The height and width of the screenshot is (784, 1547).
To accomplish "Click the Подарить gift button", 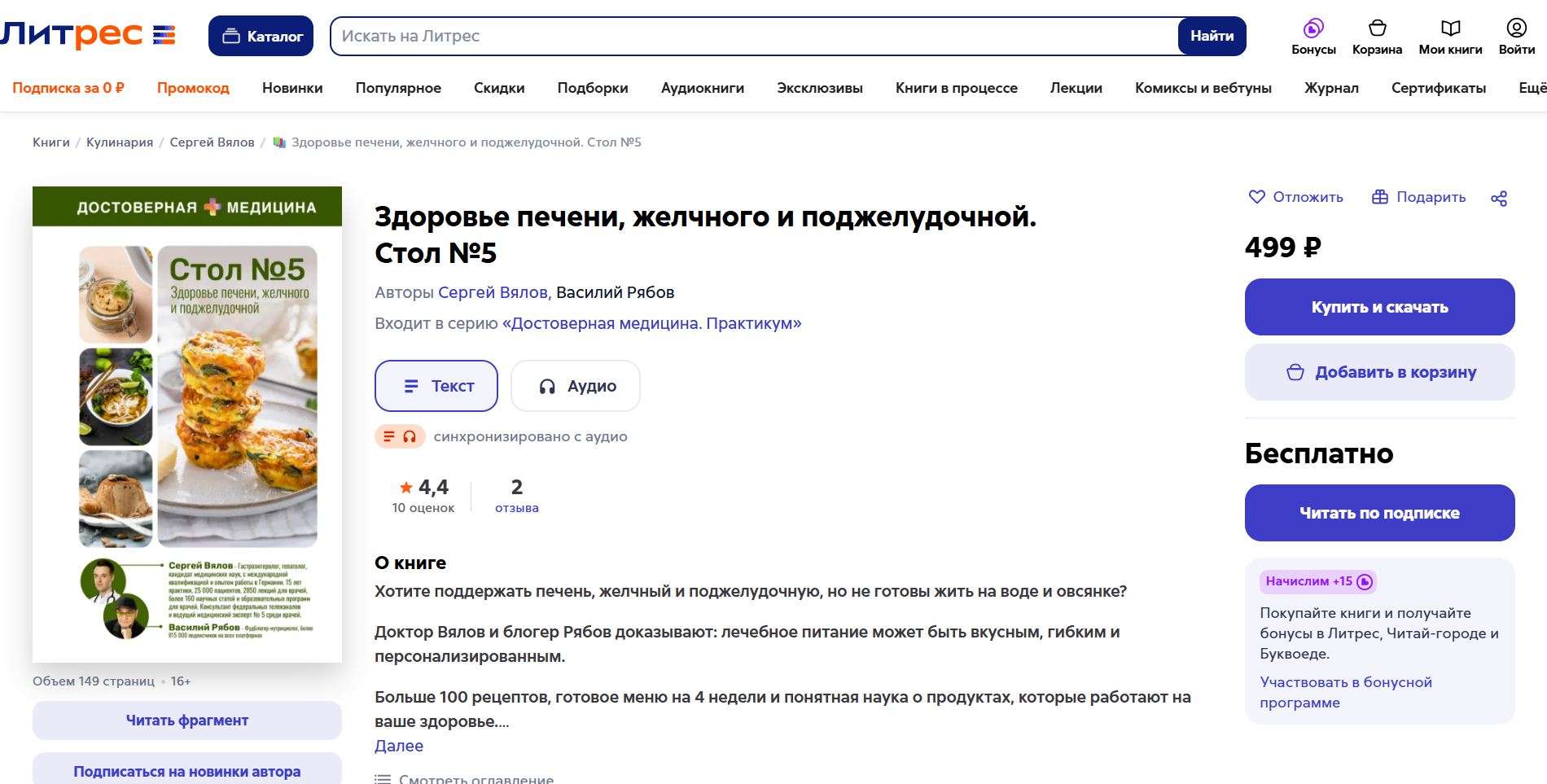I will [1418, 197].
